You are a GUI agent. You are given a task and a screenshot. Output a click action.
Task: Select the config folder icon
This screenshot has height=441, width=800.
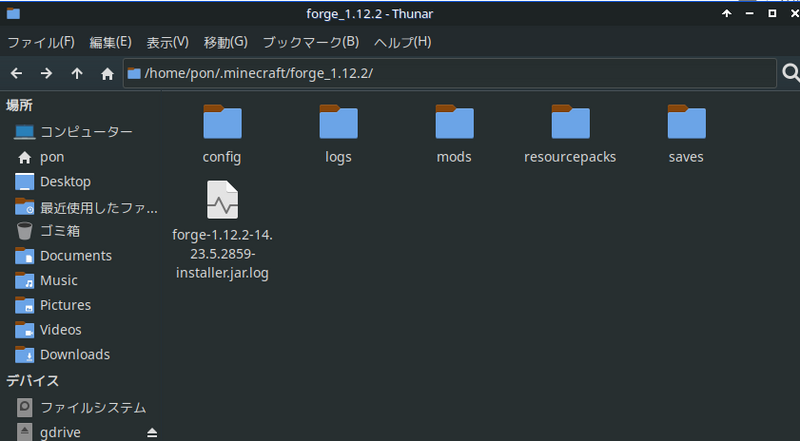(x=222, y=121)
